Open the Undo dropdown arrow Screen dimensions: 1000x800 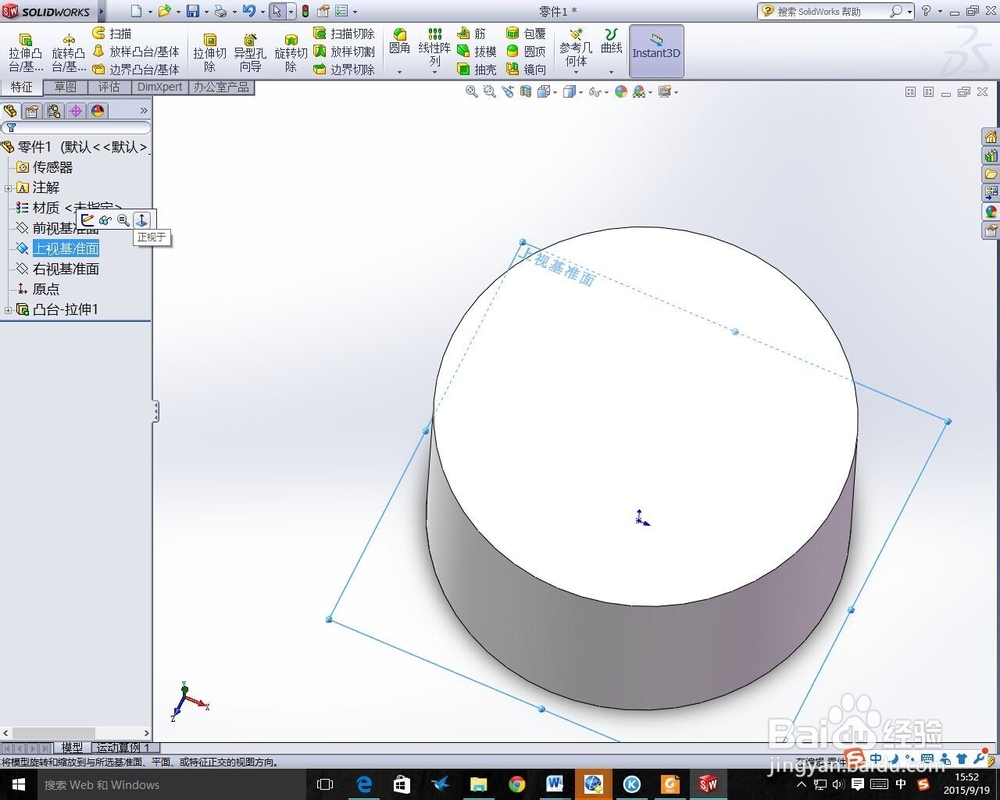[x=262, y=11]
